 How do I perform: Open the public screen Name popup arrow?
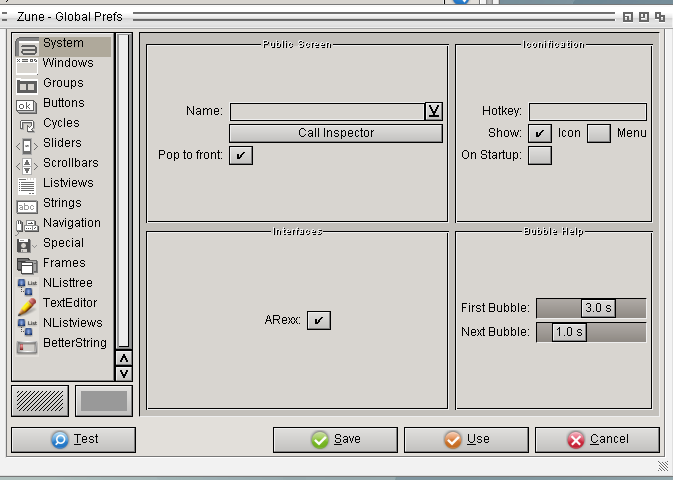434,111
